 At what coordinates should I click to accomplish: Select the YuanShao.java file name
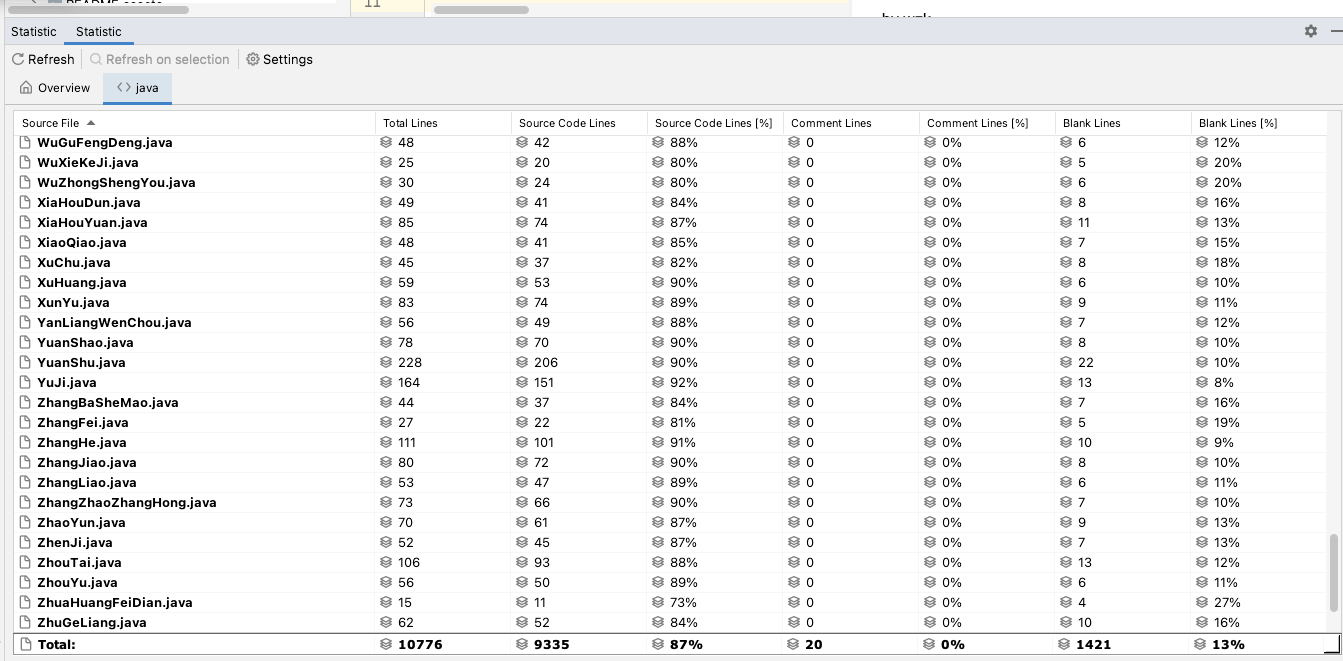pyautogui.click(x=85, y=342)
